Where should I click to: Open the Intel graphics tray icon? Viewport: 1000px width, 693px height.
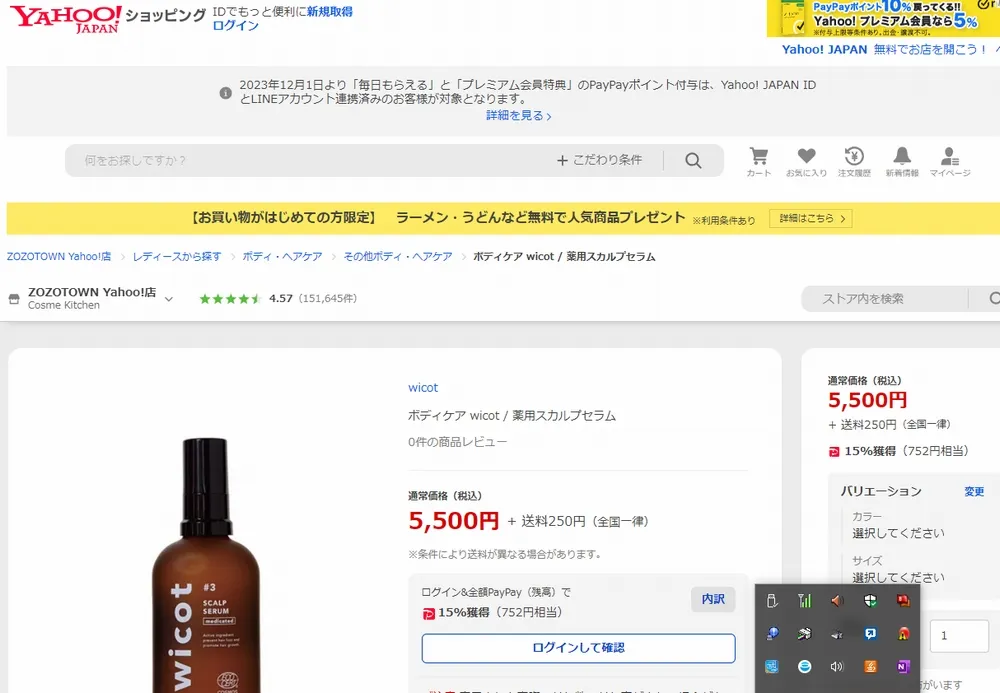click(x=772, y=667)
